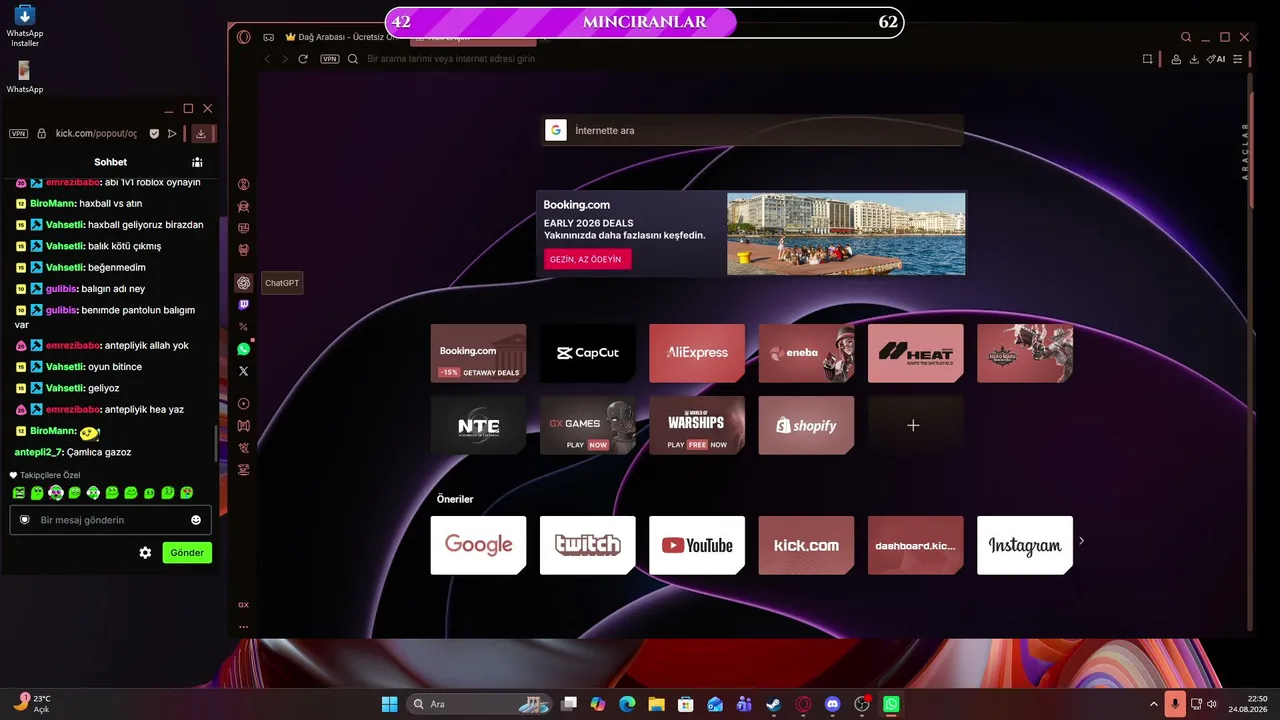Toggle the VPN badge in Kick popout window
The width and height of the screenshot is (1280, 720).
pyautogui.click(x=18, y=133)
